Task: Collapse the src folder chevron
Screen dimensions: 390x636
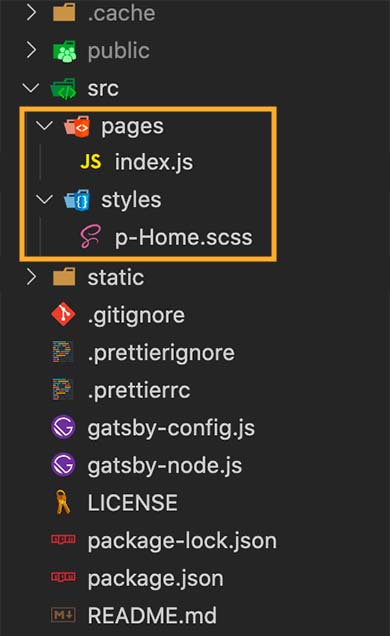Action: (31, 88)
